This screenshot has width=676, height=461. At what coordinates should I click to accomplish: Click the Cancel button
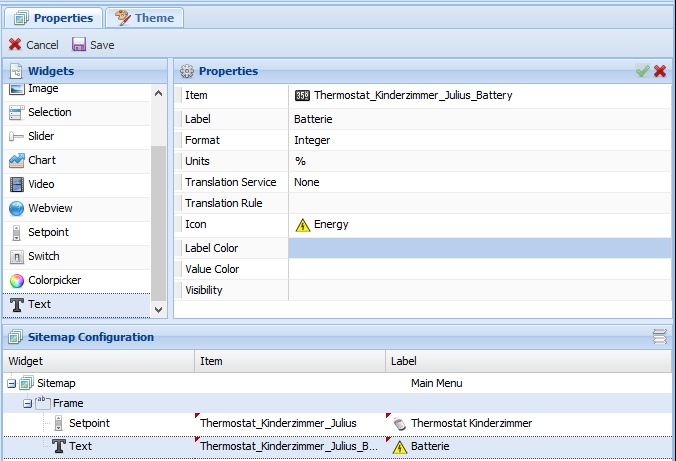click(x=34, y=45)
